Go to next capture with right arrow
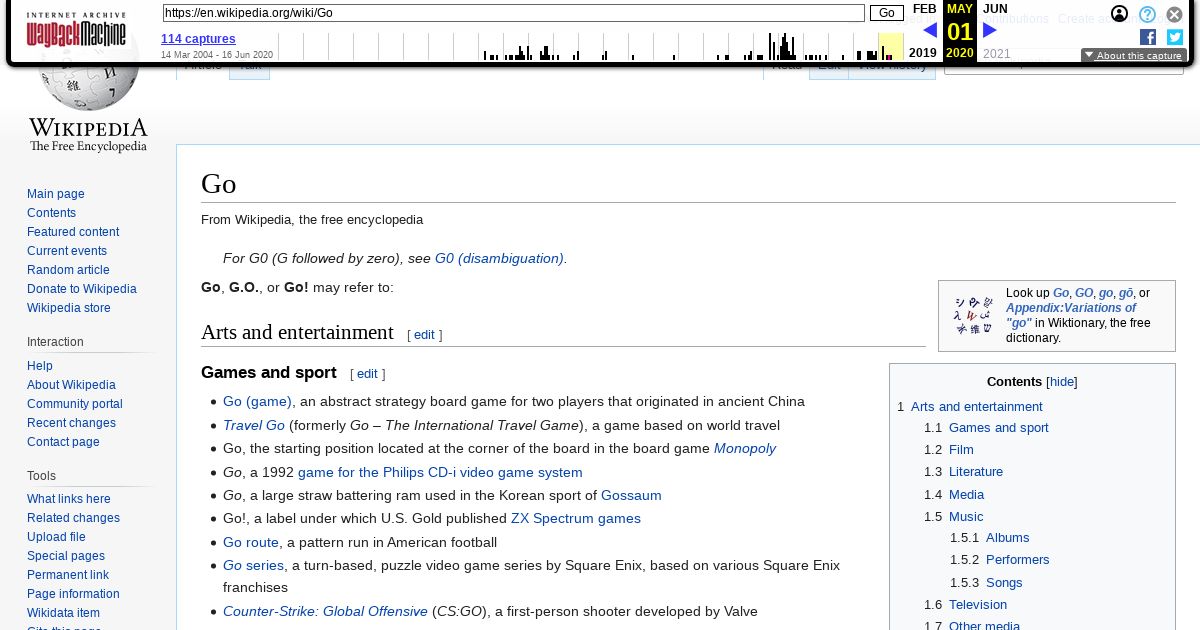Screen dimensions: 1200x630 [990, 30]
